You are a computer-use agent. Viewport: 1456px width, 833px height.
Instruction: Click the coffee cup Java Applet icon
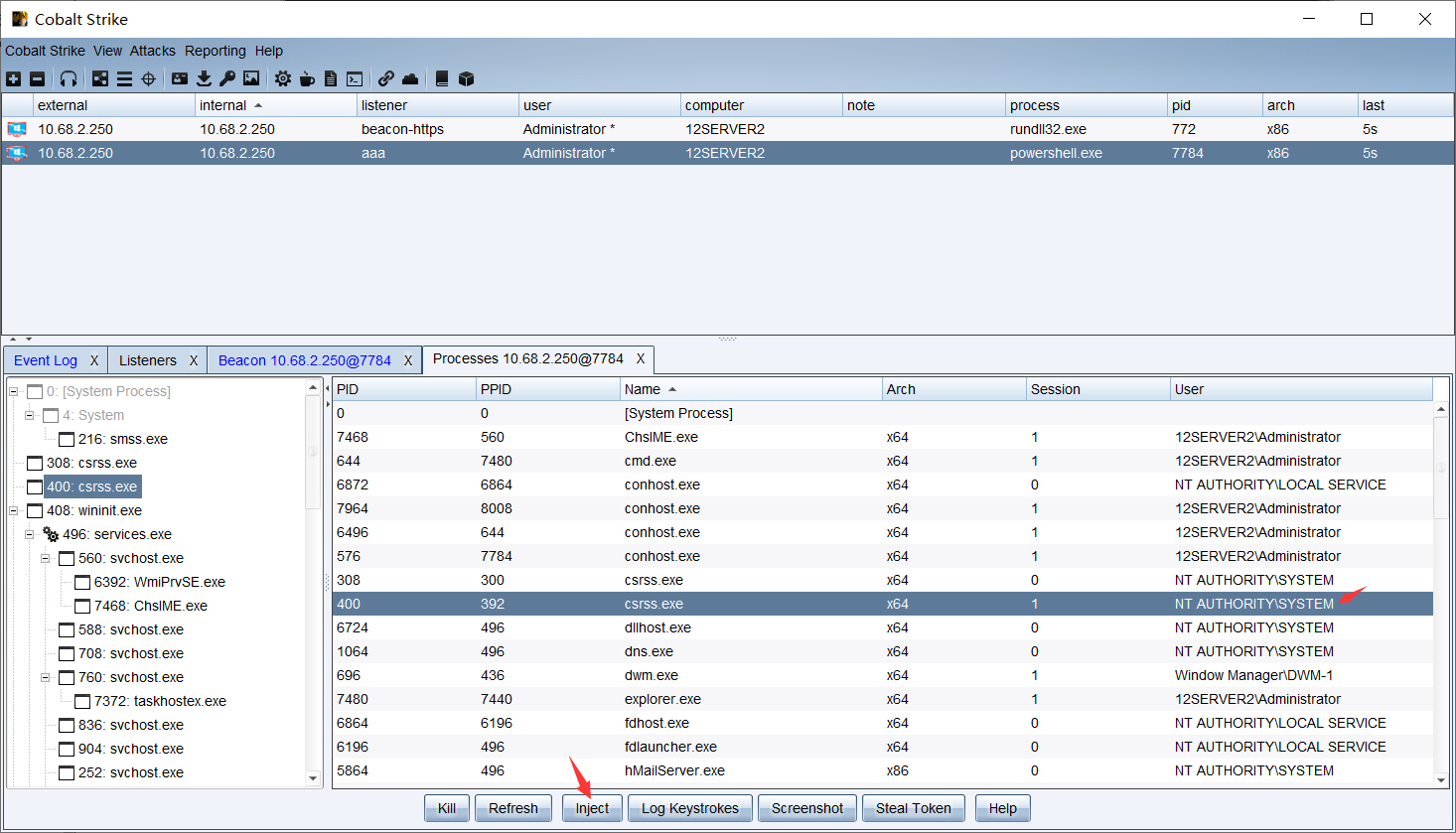(x=307, y=78)
